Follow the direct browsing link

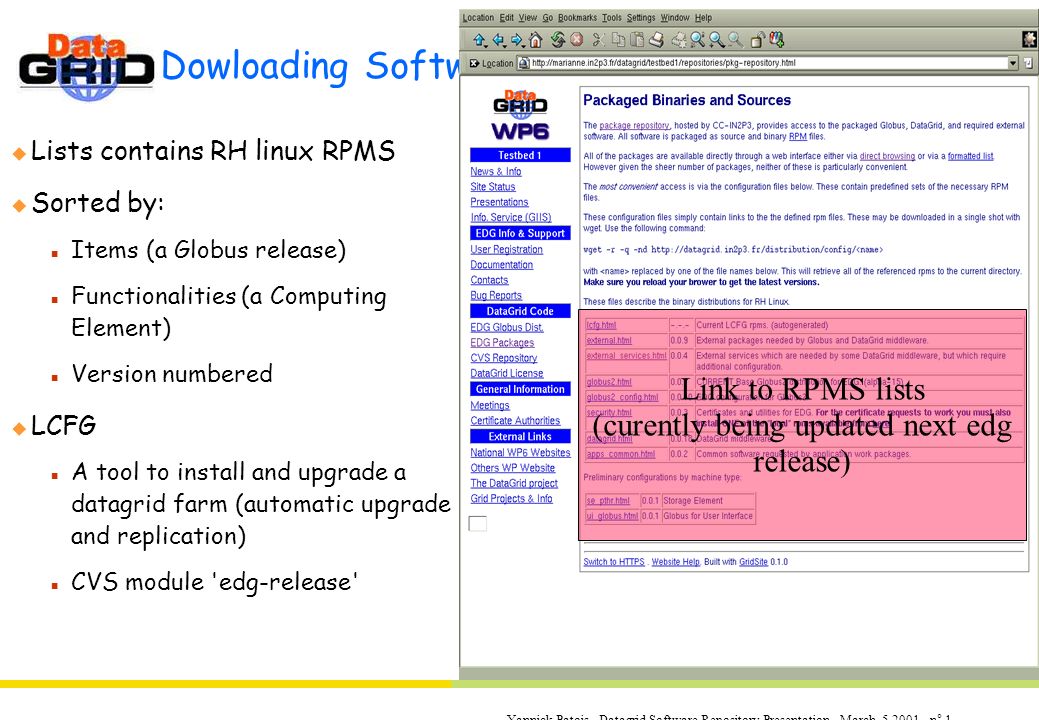(x=887, y=156)
